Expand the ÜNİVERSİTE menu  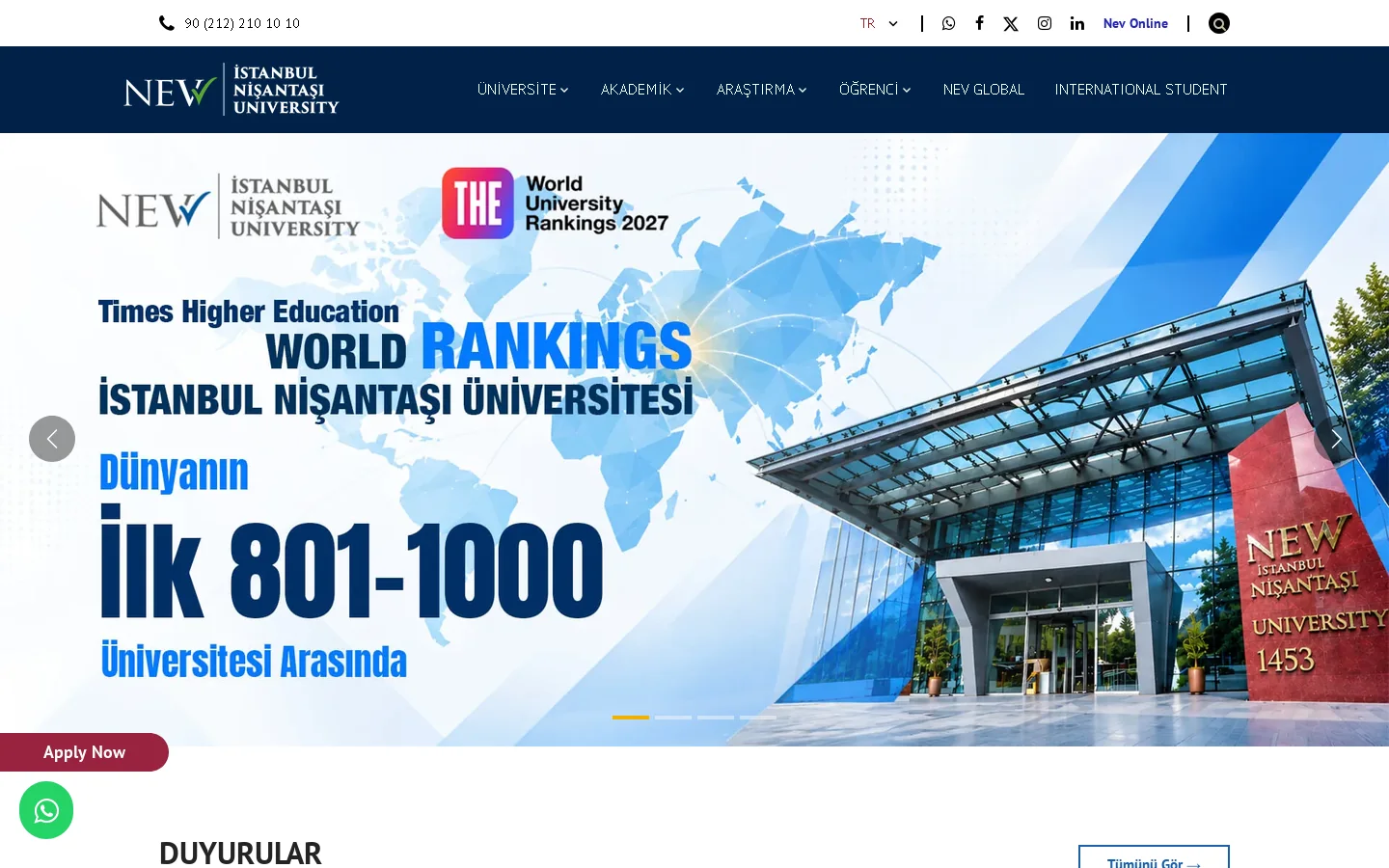coord(523,90)
